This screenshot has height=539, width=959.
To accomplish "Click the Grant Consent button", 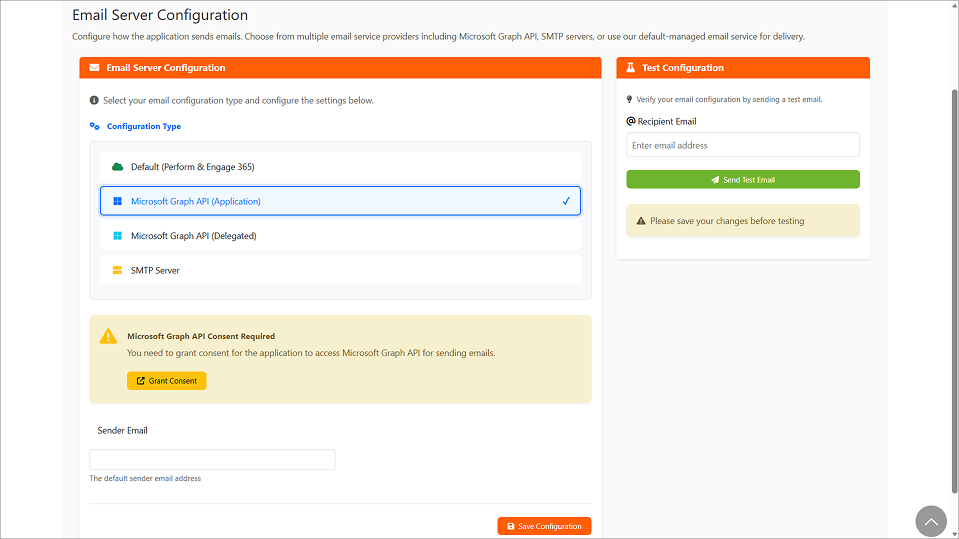I will [166, 381].
